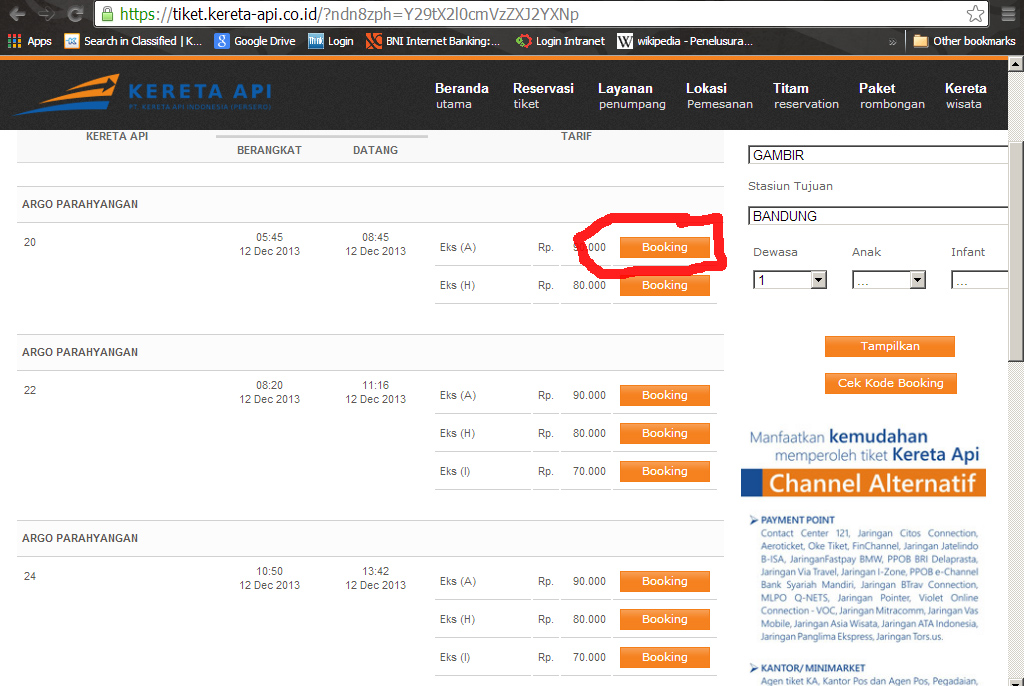The width and height of the screenshot is (1024, 686).
Task: Book Eks (H) on train 24
Action: point(664,619)
